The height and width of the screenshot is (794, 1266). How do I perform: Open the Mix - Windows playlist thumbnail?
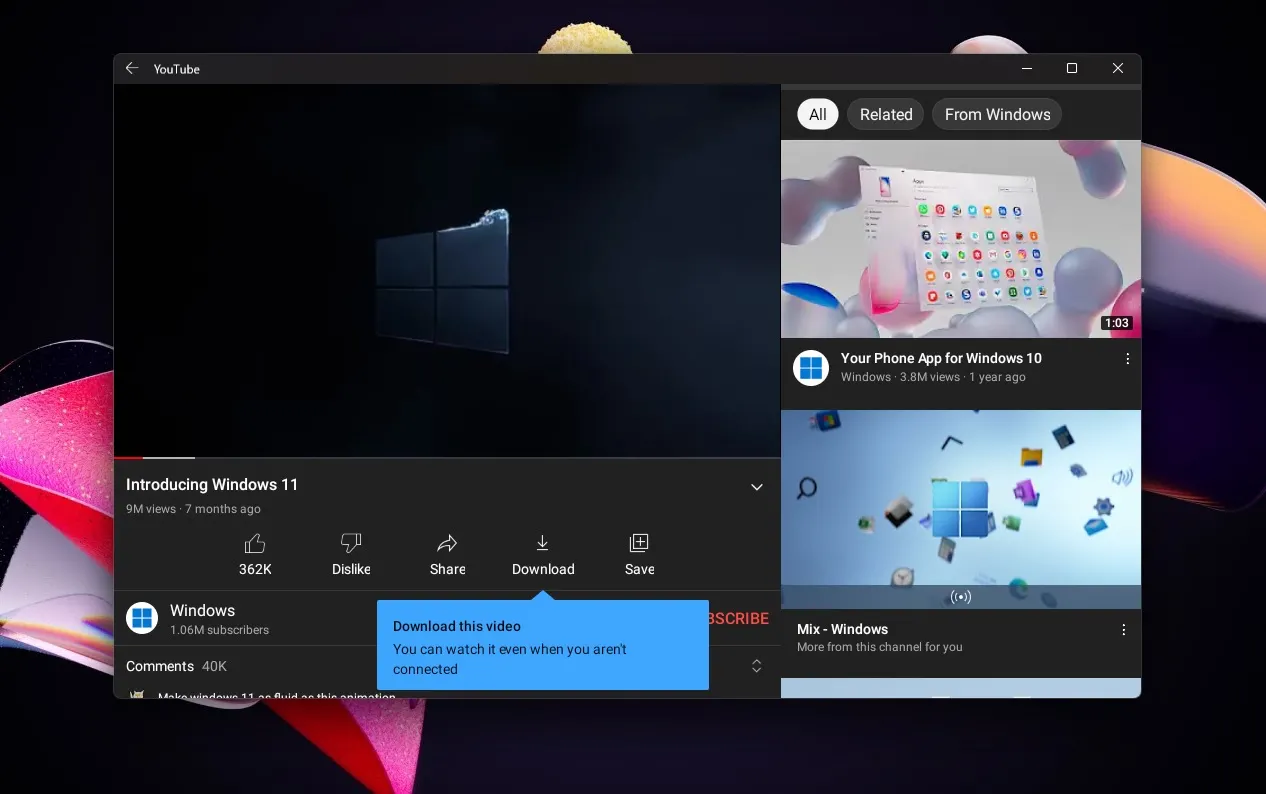(x=960, y=508)
